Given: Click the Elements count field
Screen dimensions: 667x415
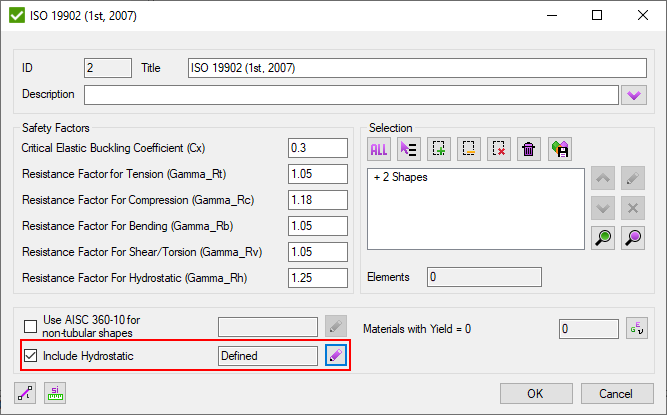Looking at the screenshot, I should click(485, 277).
